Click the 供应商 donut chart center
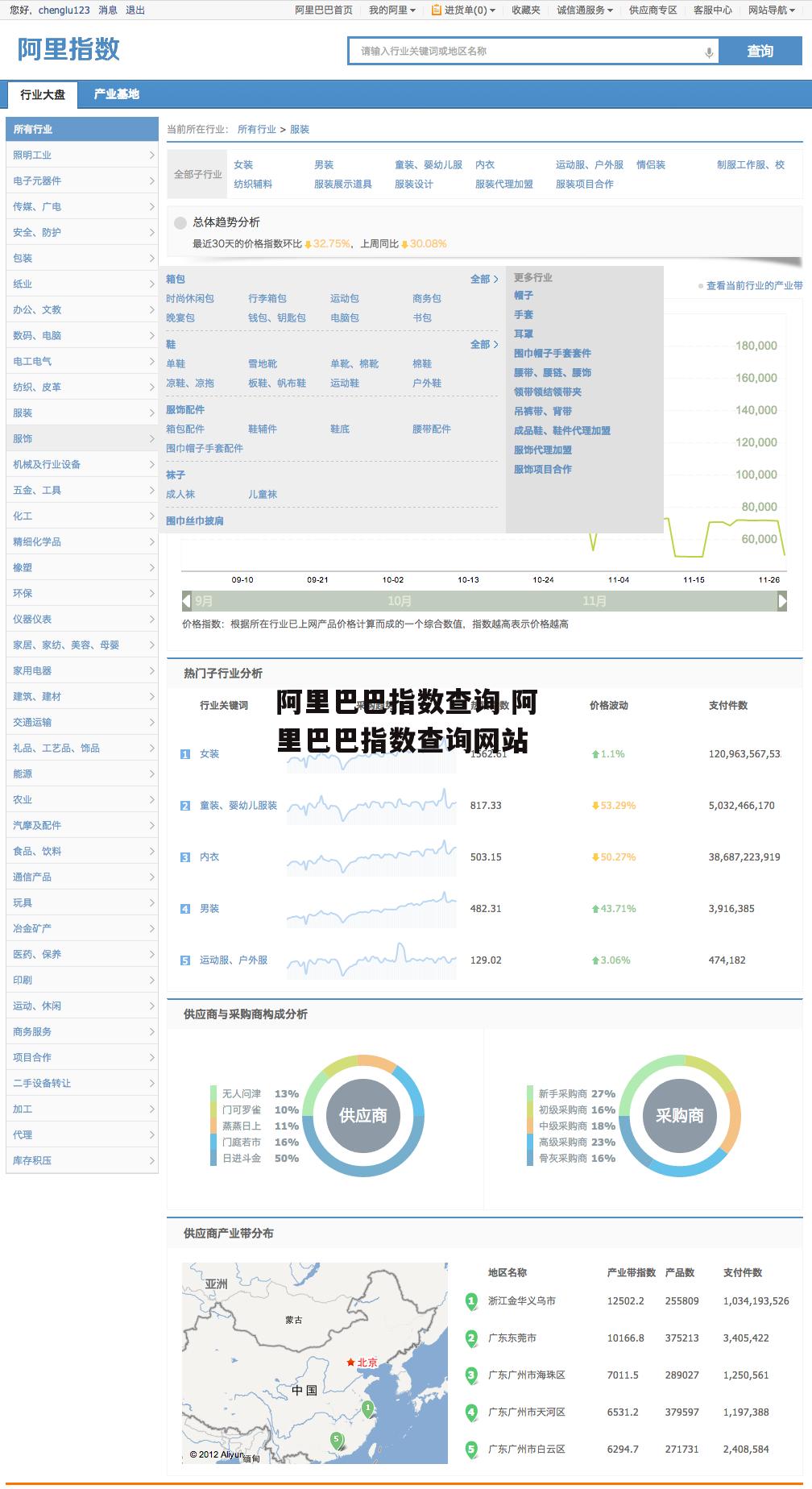The image size is (812, 1489). point(363,1116)
